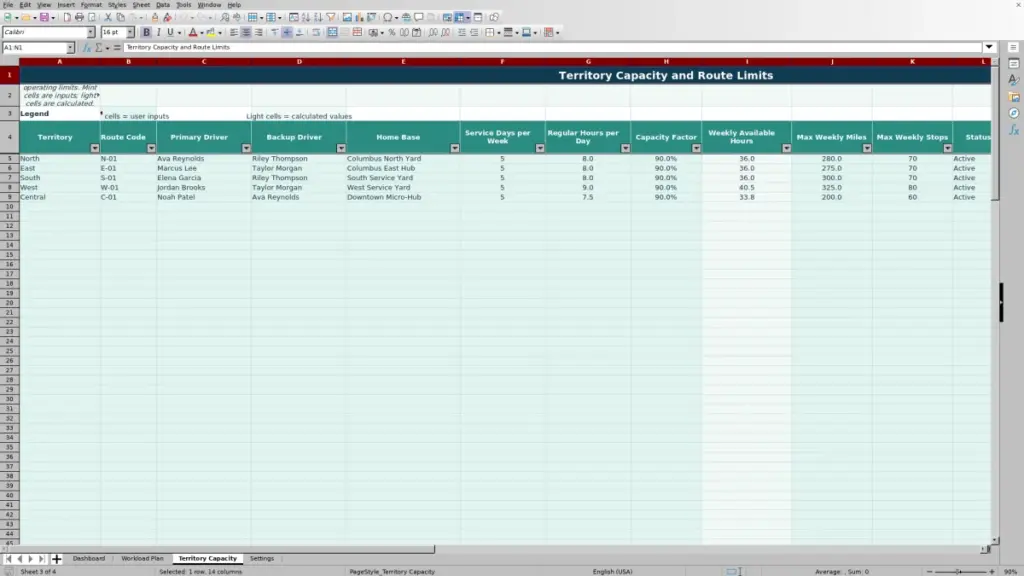
Task: Open the Tools menu
Action: [184, 5]
